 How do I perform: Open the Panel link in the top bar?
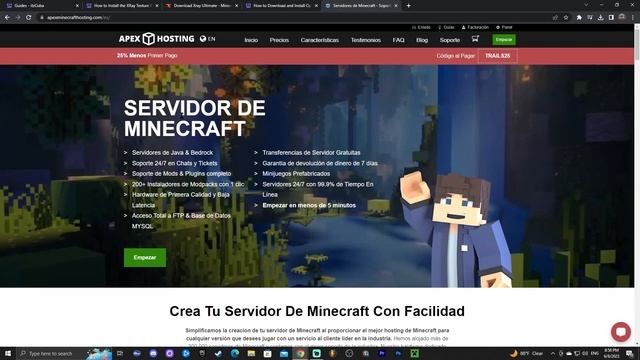pyautogui.click(x=504, y=27)
